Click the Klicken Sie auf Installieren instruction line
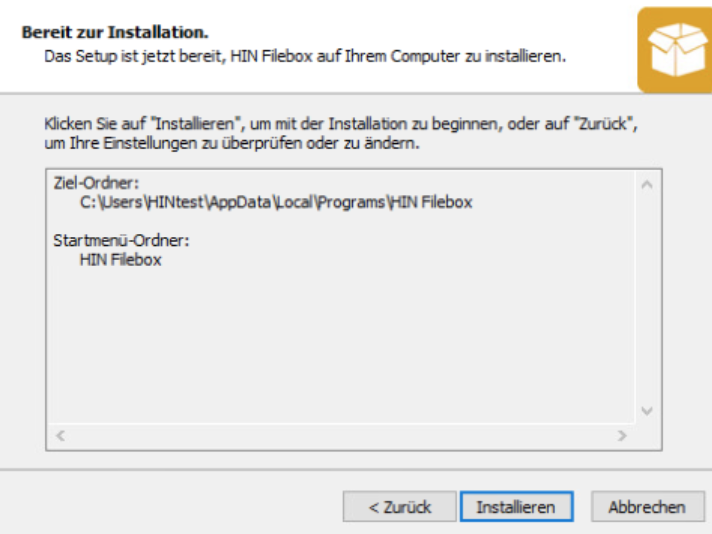The width and height of the screenshot is (712, 534). point(341,124)
